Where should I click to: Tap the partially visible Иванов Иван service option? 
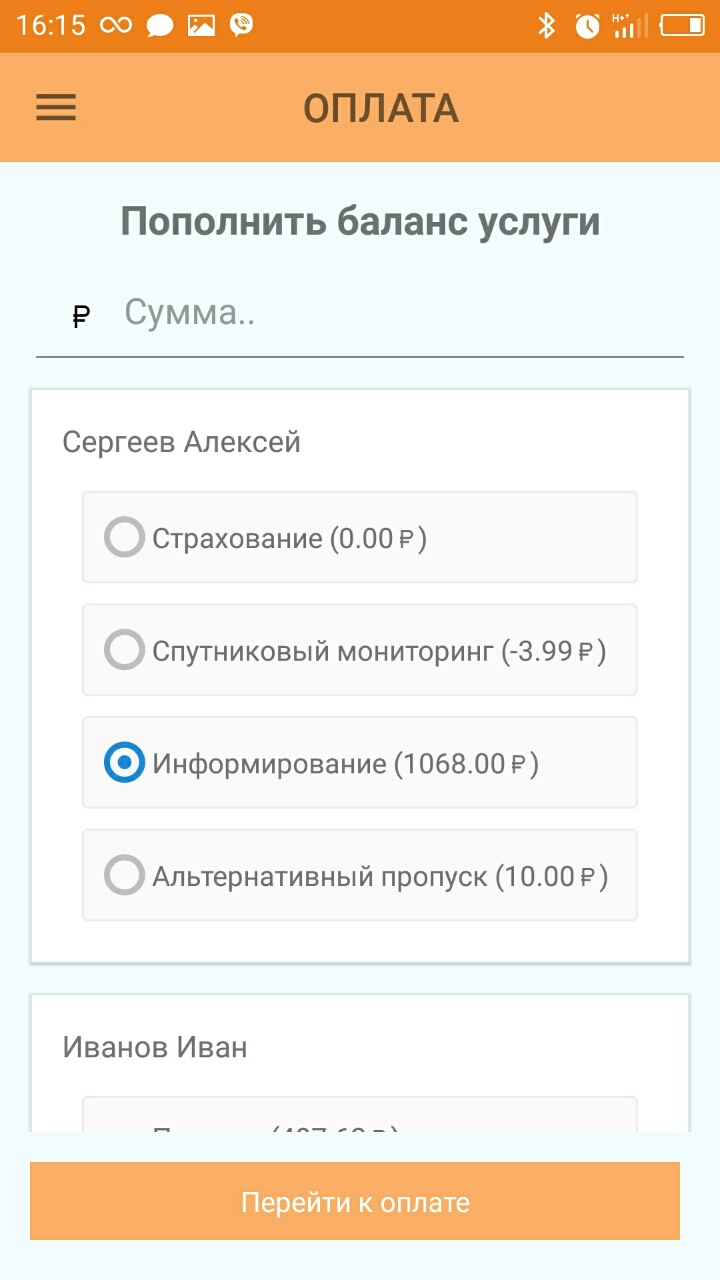coord(359,1115)
